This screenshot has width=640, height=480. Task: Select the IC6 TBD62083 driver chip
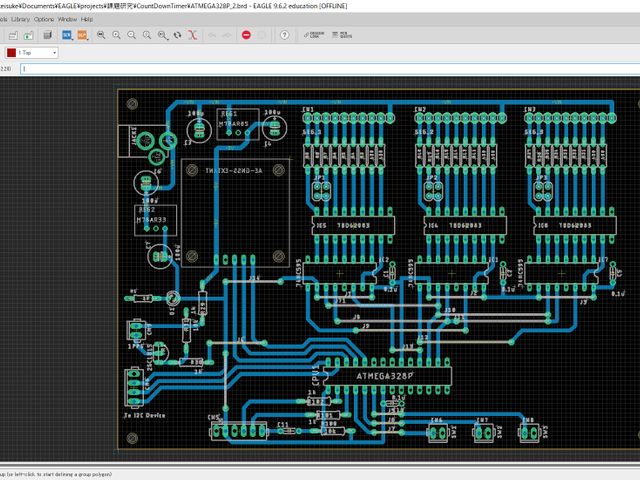(575, 225)
